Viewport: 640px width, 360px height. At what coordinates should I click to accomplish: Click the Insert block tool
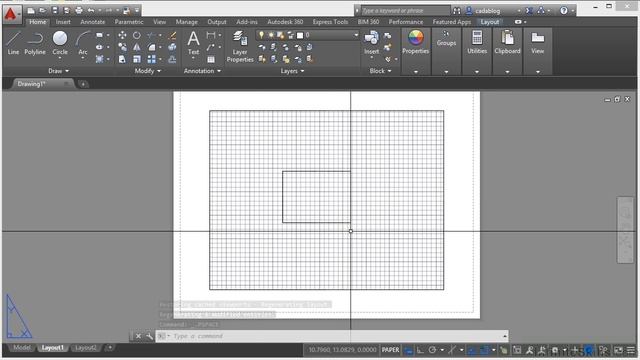coord(371,43)
